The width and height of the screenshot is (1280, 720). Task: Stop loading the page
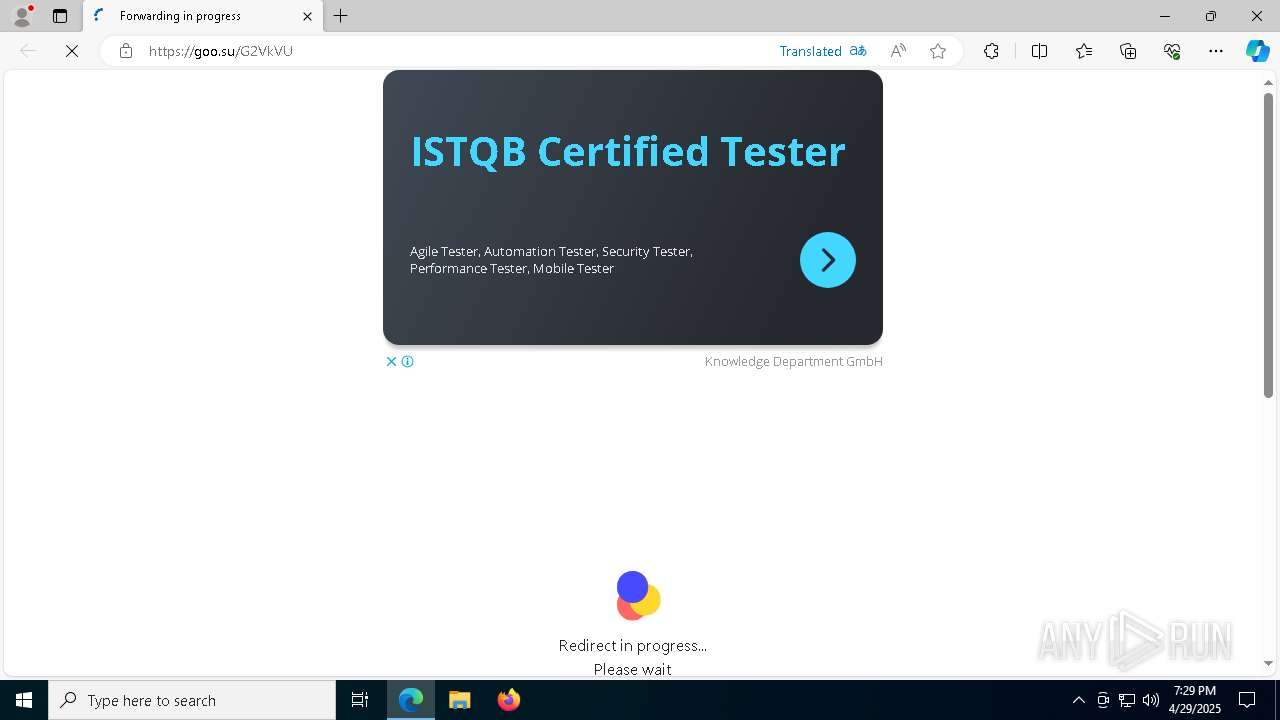[x=72, y=51]
